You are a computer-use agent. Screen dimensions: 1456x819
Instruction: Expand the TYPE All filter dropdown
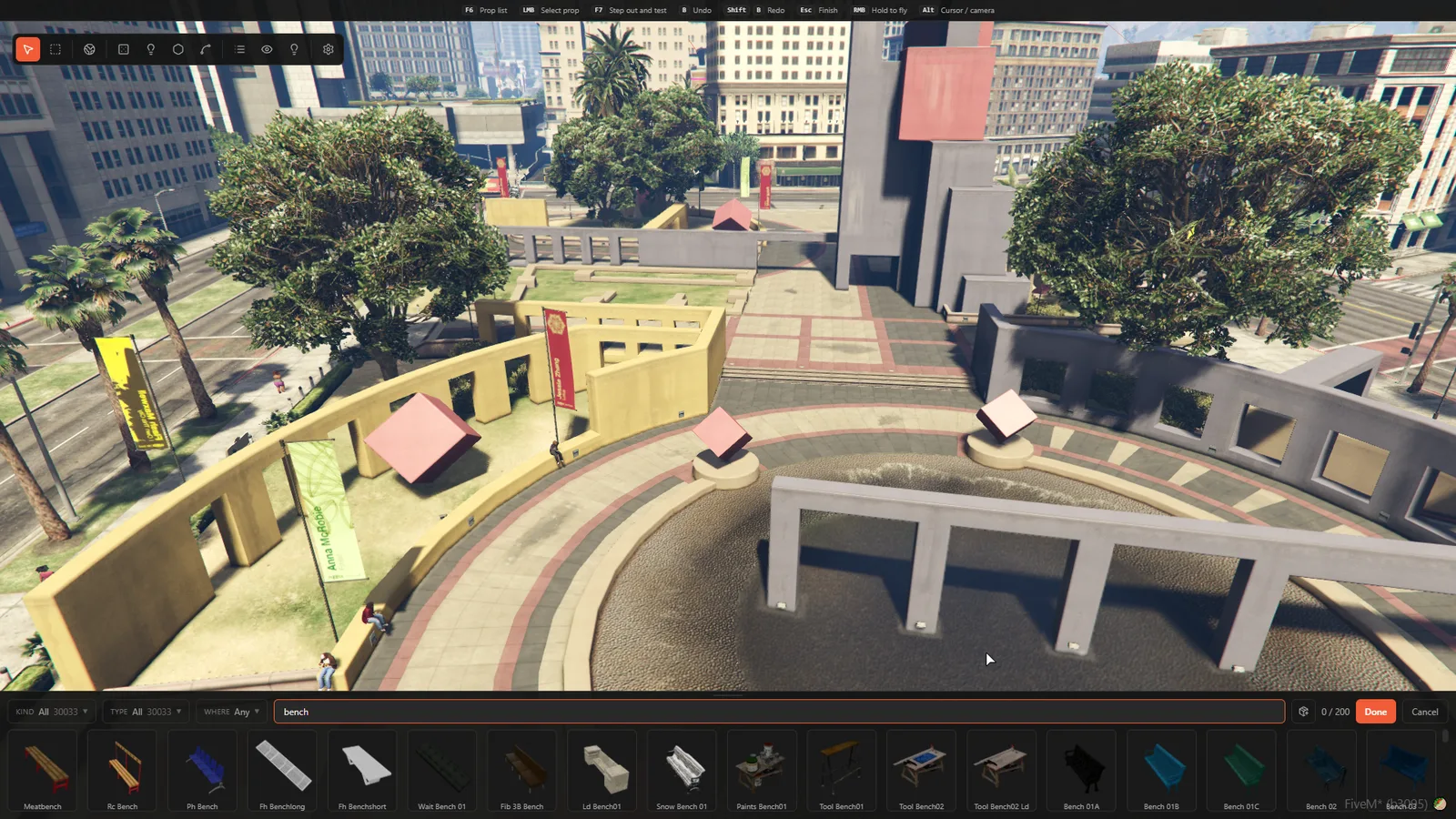point(146,712)
